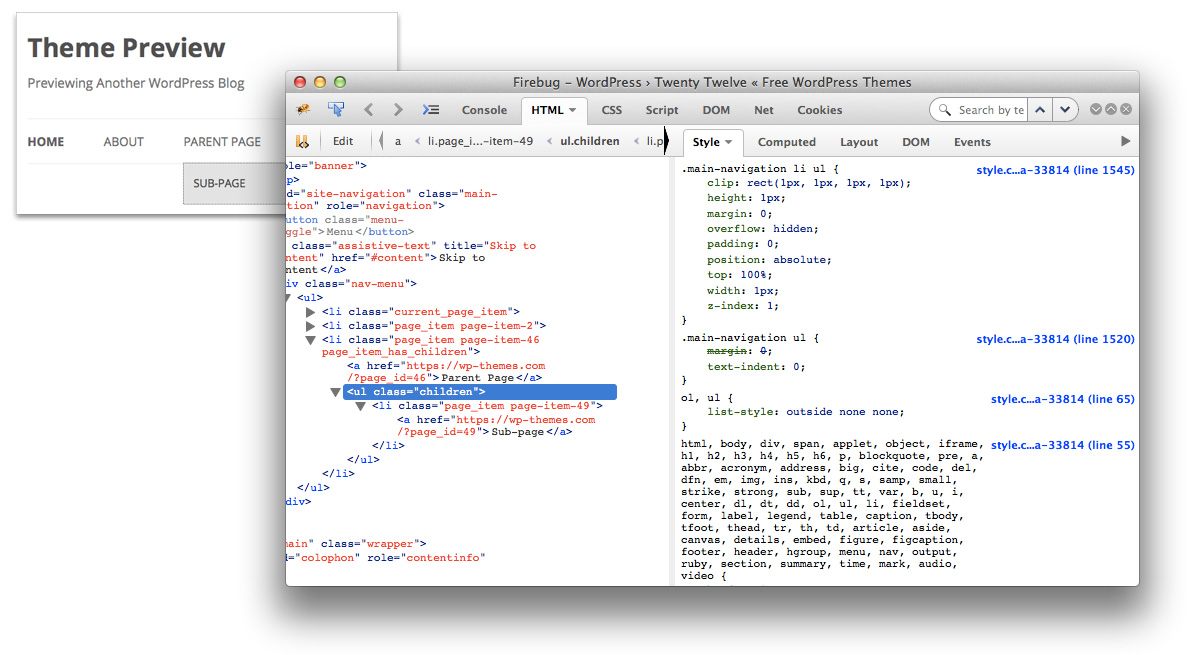Viewport: 1200px width, 655px height.
Task: Click HOME in Theme Preview menu
Action: click(x=46, y=142)
